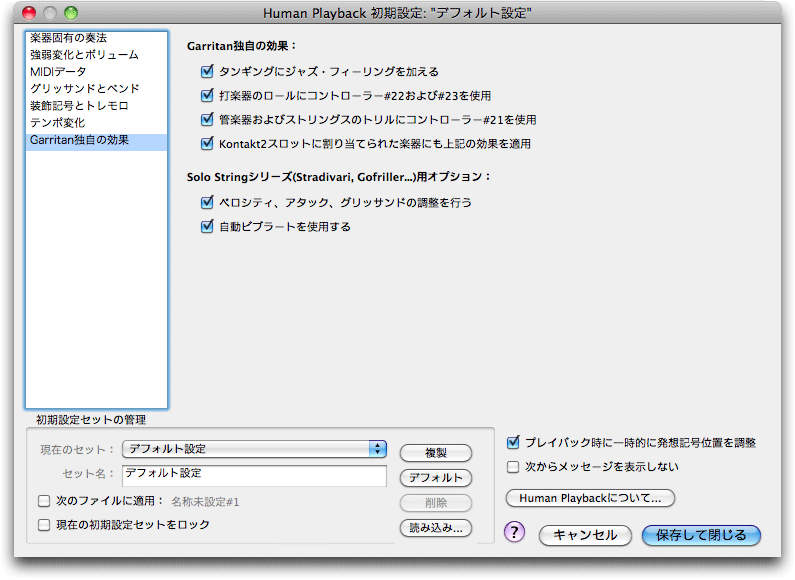
Task: Open Human Playbackについて... button
Action: tap(590, 498)
